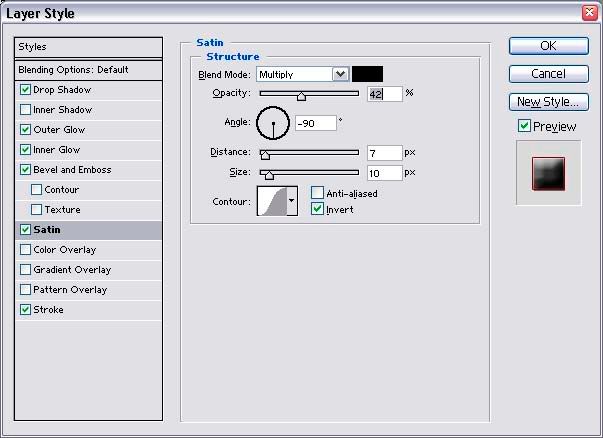
Task: Select the Outer Glow row label
Action: pos(59,130)
